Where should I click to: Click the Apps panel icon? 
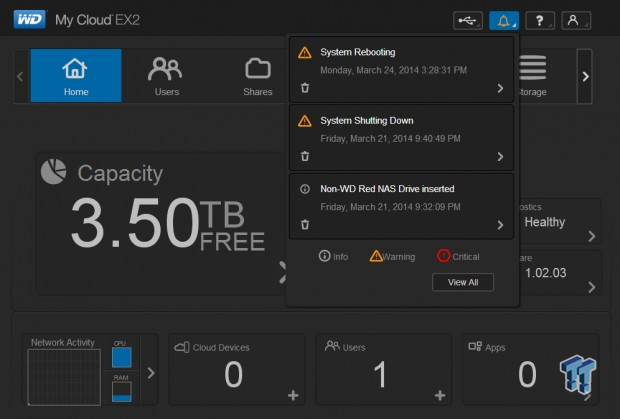475,346
